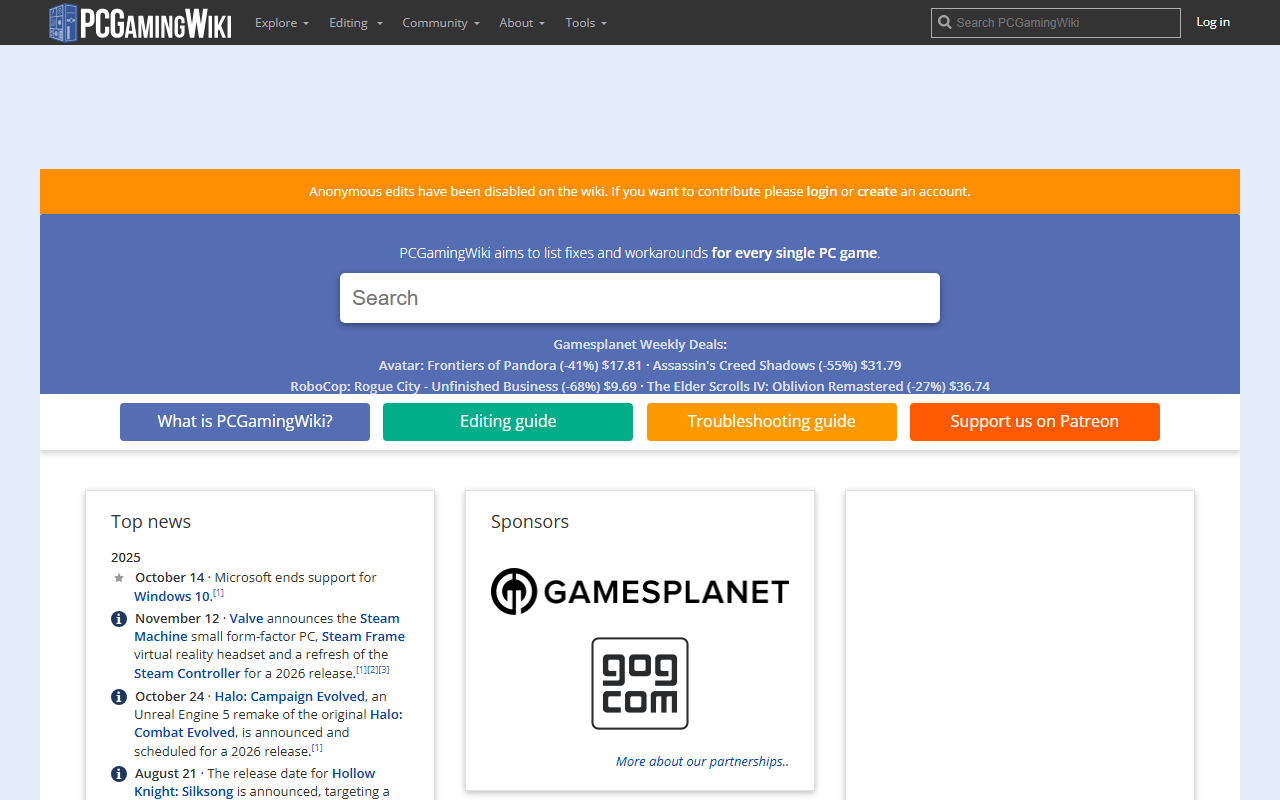Click reference [1] after Halo 2026 release

pos(317,747)
